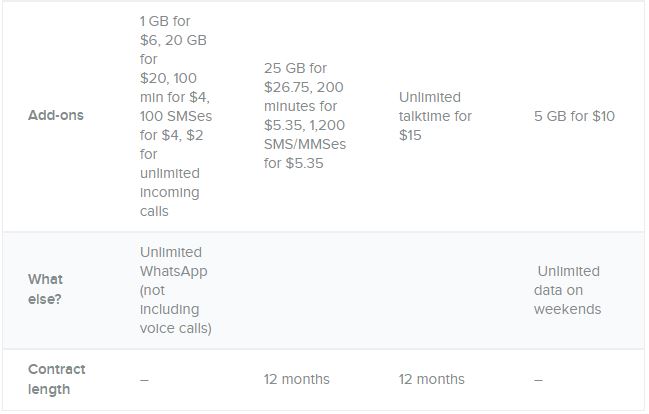
Task: Click the "Unlimited data on weekends" cell
Action: pyautogui.click(x=567, y=290)
